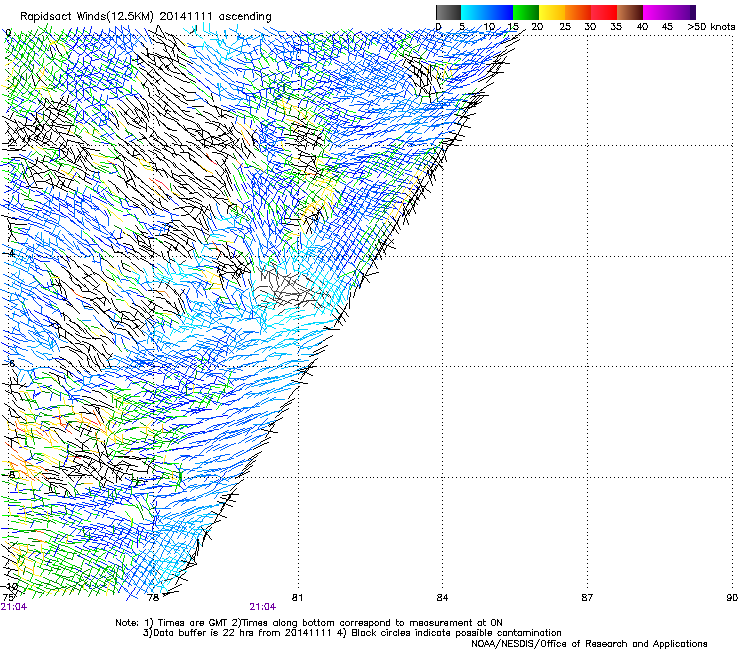Click the blue 10-15 knots legend swatch
Screen dimensions: 740x650
coord(500,12)
